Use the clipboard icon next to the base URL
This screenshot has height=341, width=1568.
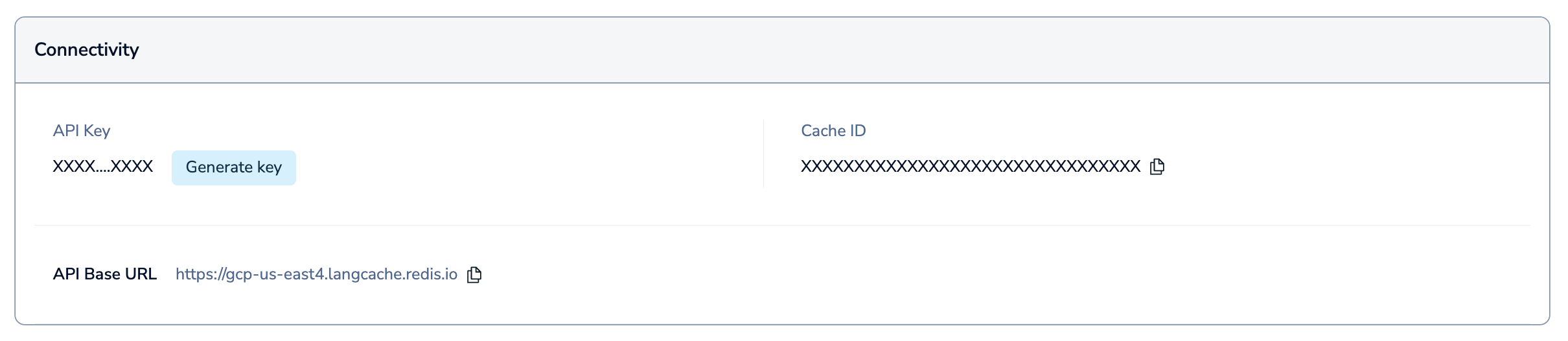click(474, 275)
